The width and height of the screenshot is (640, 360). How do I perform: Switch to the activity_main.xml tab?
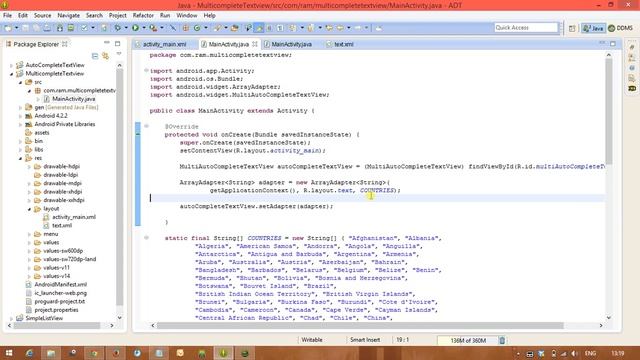click(x=164, y=44)
